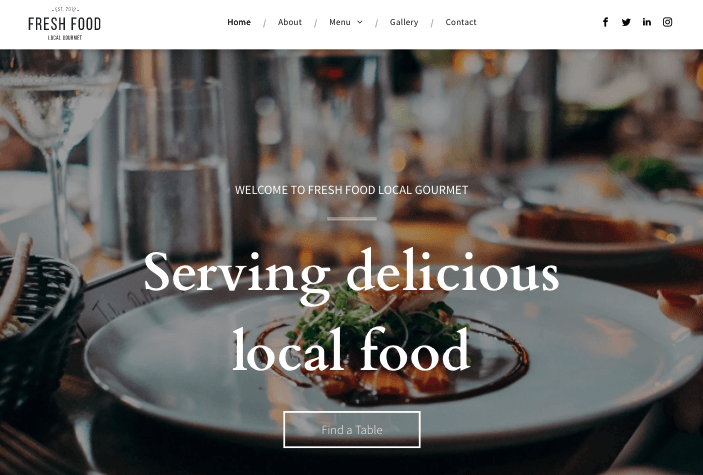The width and height of the screenshot is (703, 475).
Task: Click the 'LOCAL GOURMET' tagline under logo
Action: tap(65, 38)
